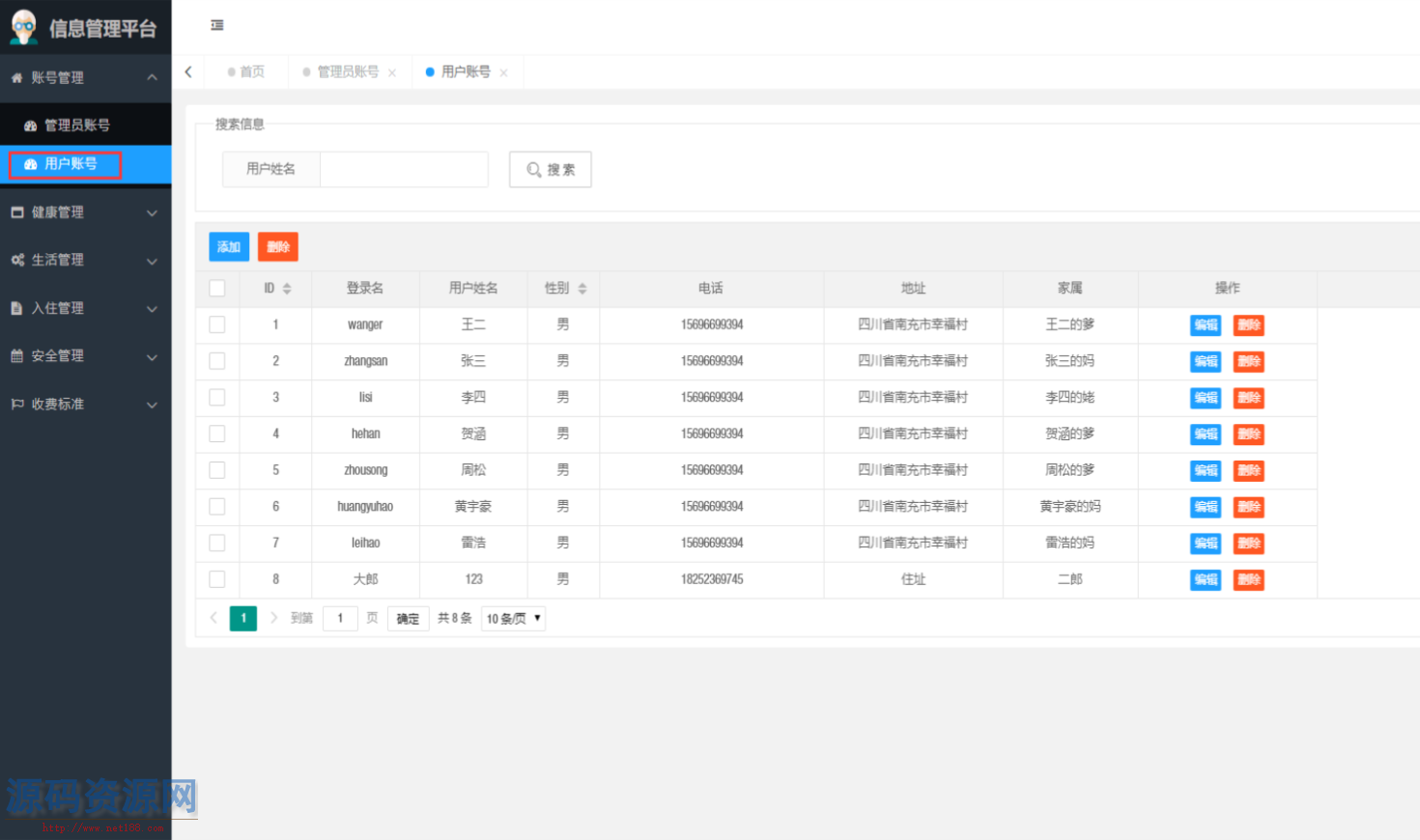Image resolution: width=1420 pixels, height=840 pixels.
Task: Check the row for wanger
Action: 217,324
